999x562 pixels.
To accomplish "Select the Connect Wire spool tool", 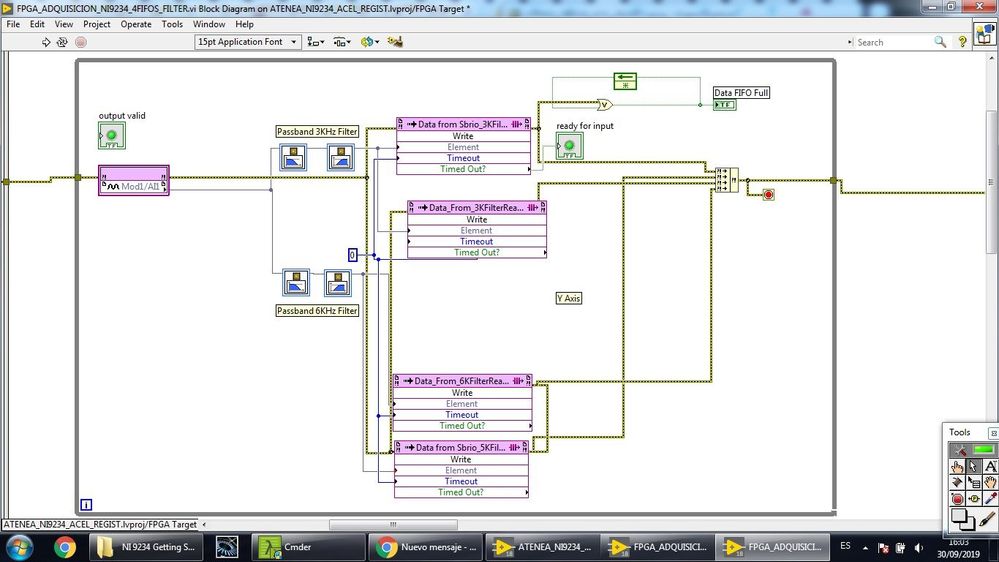I will pos(957,482).
